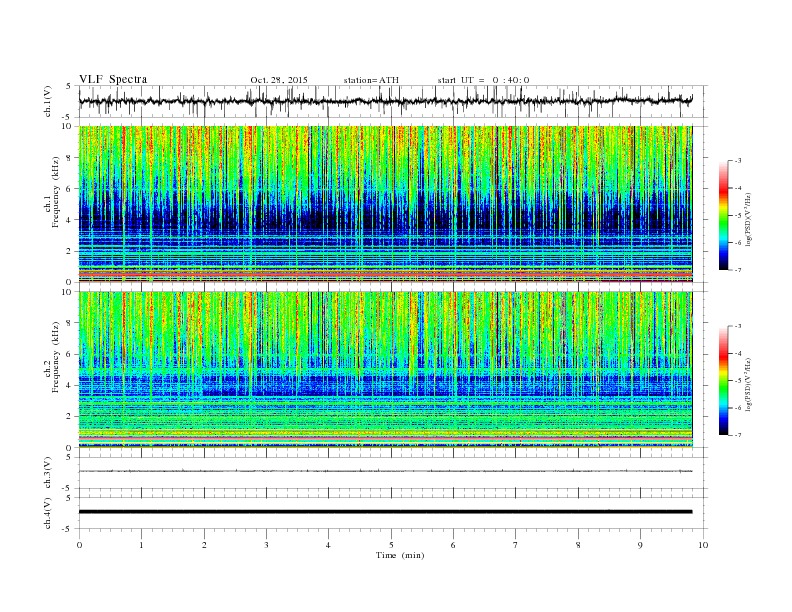Click the ch.4 voltage waveform trace
This screenshot has width=792, height=612.
point(385,512)
